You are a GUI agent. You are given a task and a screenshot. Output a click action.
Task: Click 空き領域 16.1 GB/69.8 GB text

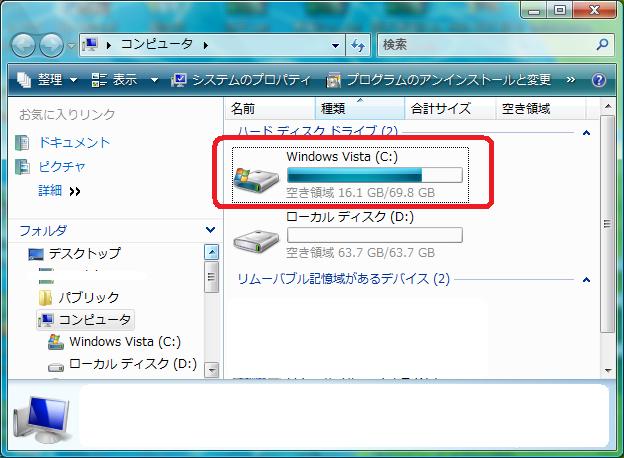(361, 193)
